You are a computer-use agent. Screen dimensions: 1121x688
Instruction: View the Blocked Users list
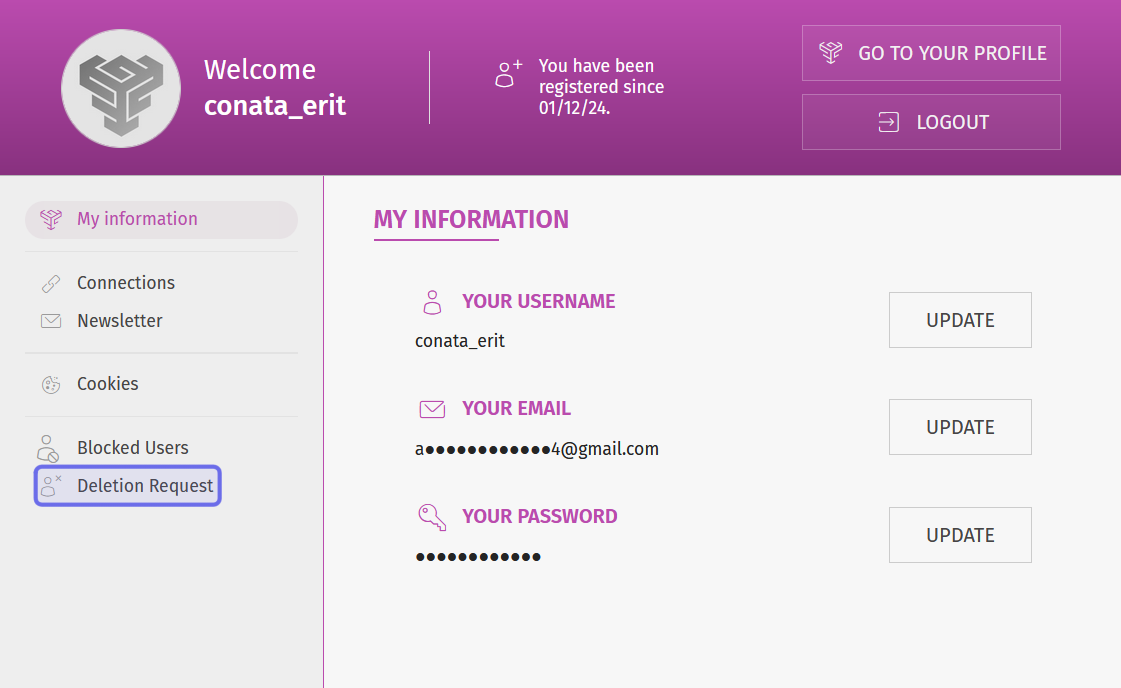[x=133, y=448]
